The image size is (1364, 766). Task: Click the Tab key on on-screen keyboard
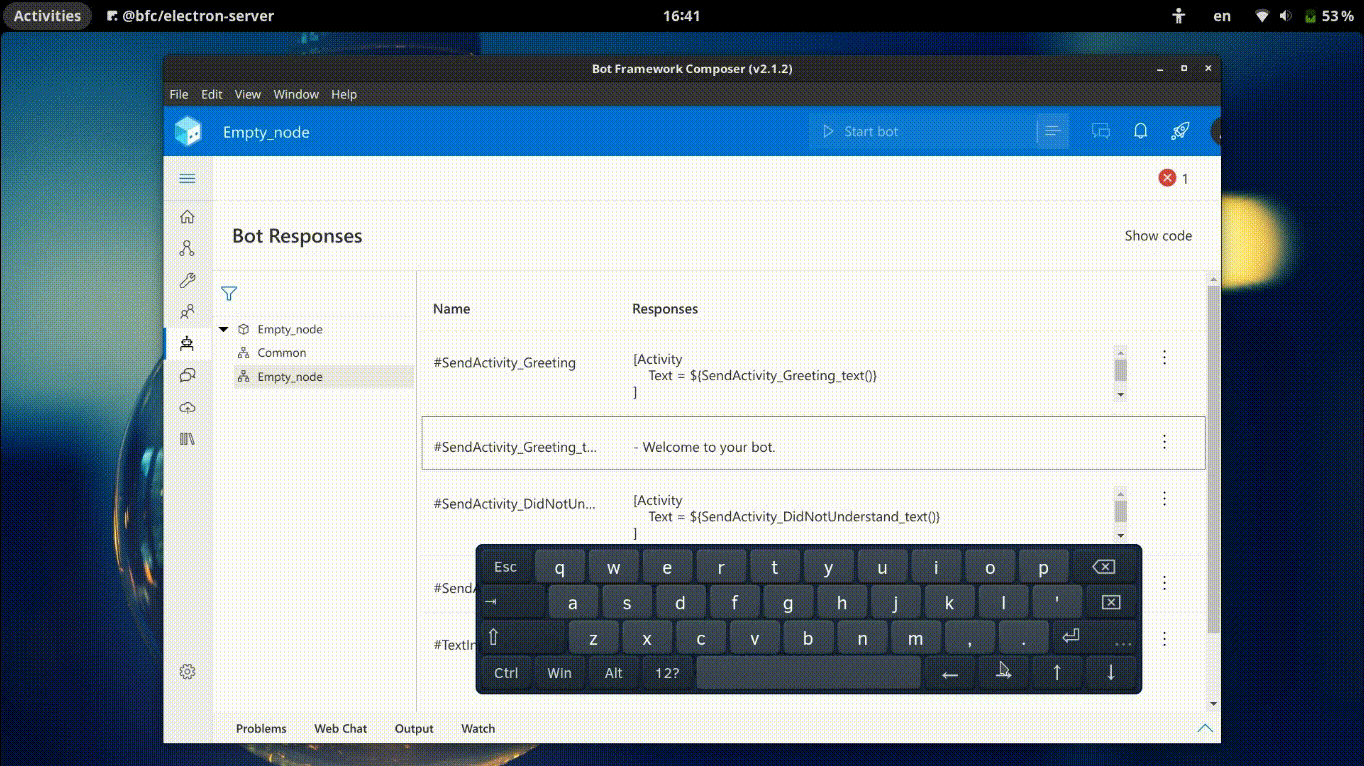(513, 602)
